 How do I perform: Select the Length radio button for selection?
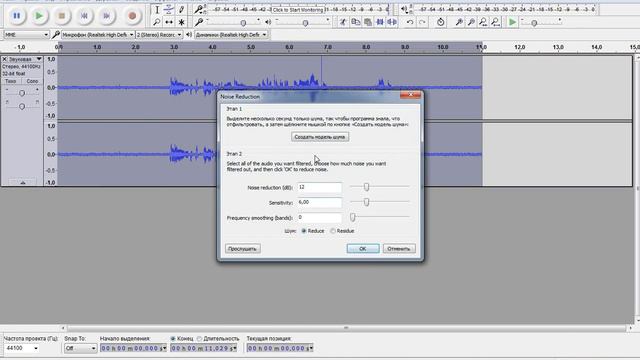click(x=199, y=338)
